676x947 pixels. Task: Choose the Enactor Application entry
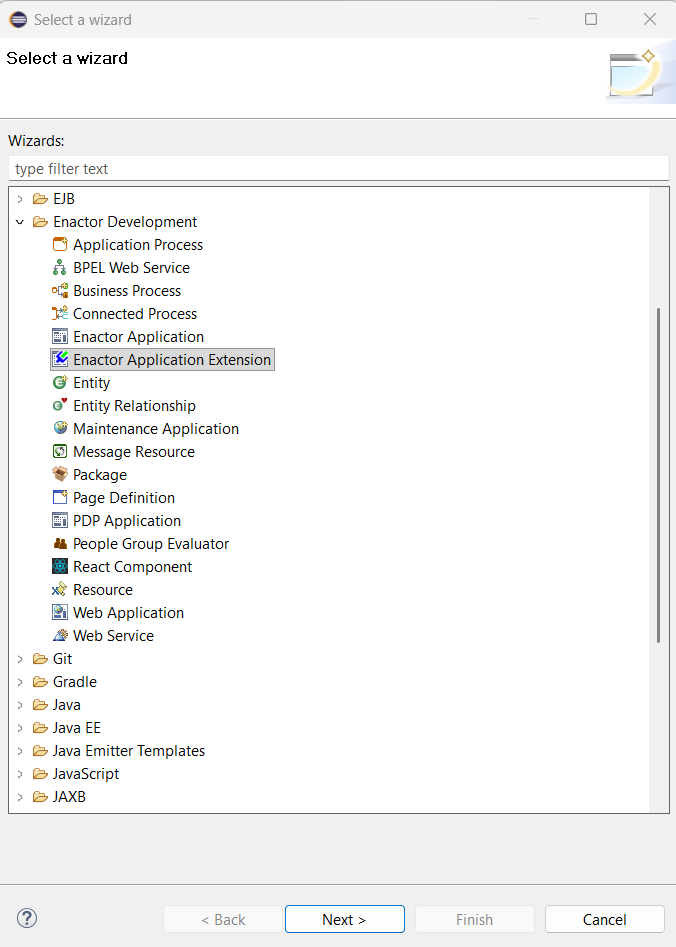[x=138, y=336]
